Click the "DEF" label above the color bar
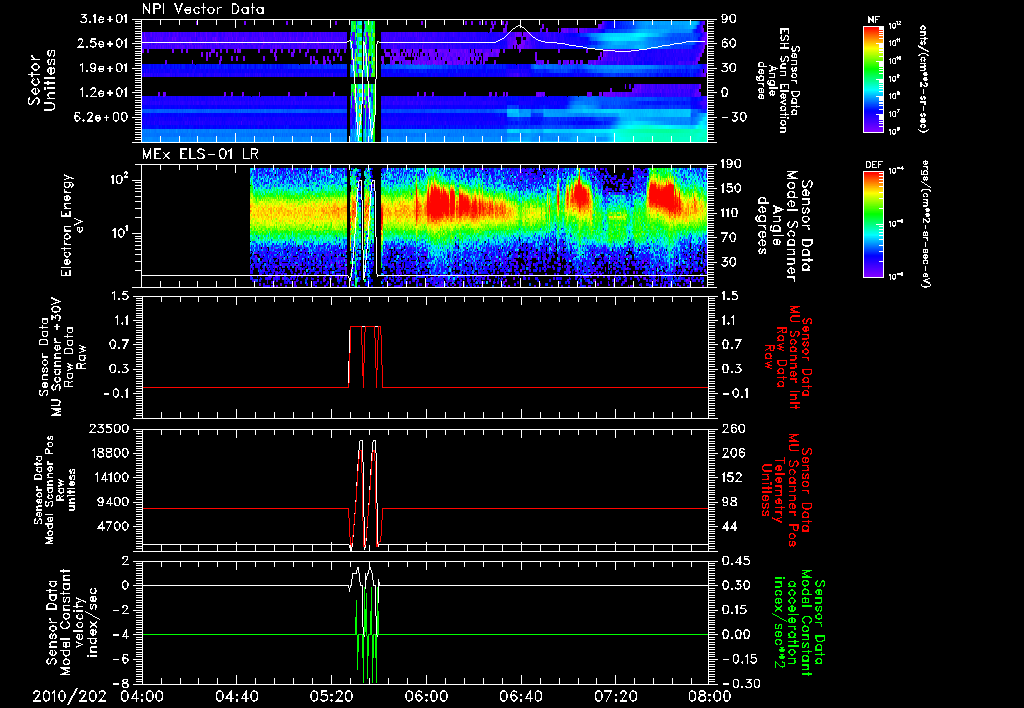 [x=873, y=165]
